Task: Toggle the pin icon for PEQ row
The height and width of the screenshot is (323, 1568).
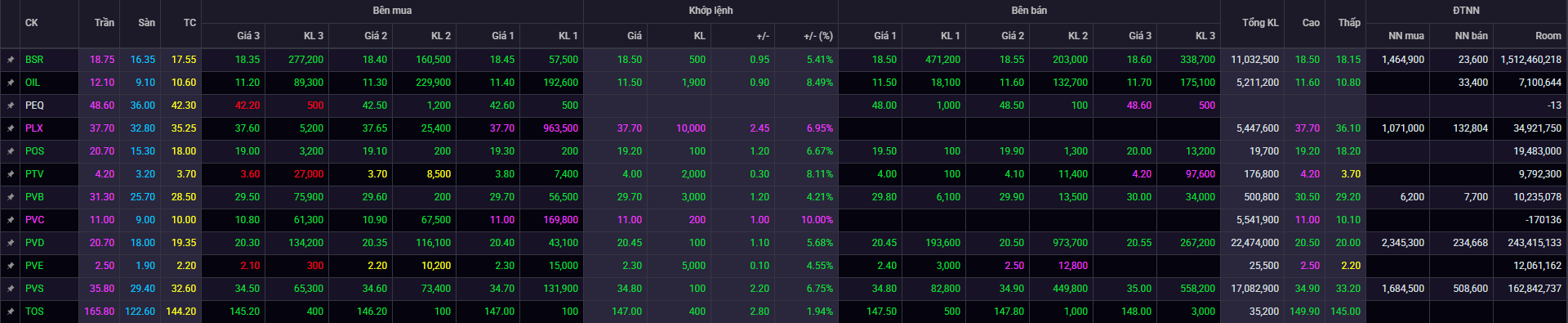Action: [11, 105]
